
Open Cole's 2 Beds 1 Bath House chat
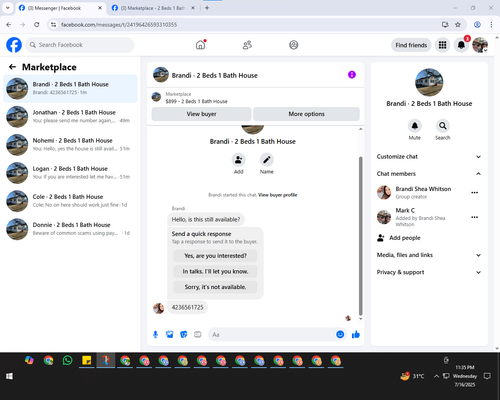pos(70,201)
